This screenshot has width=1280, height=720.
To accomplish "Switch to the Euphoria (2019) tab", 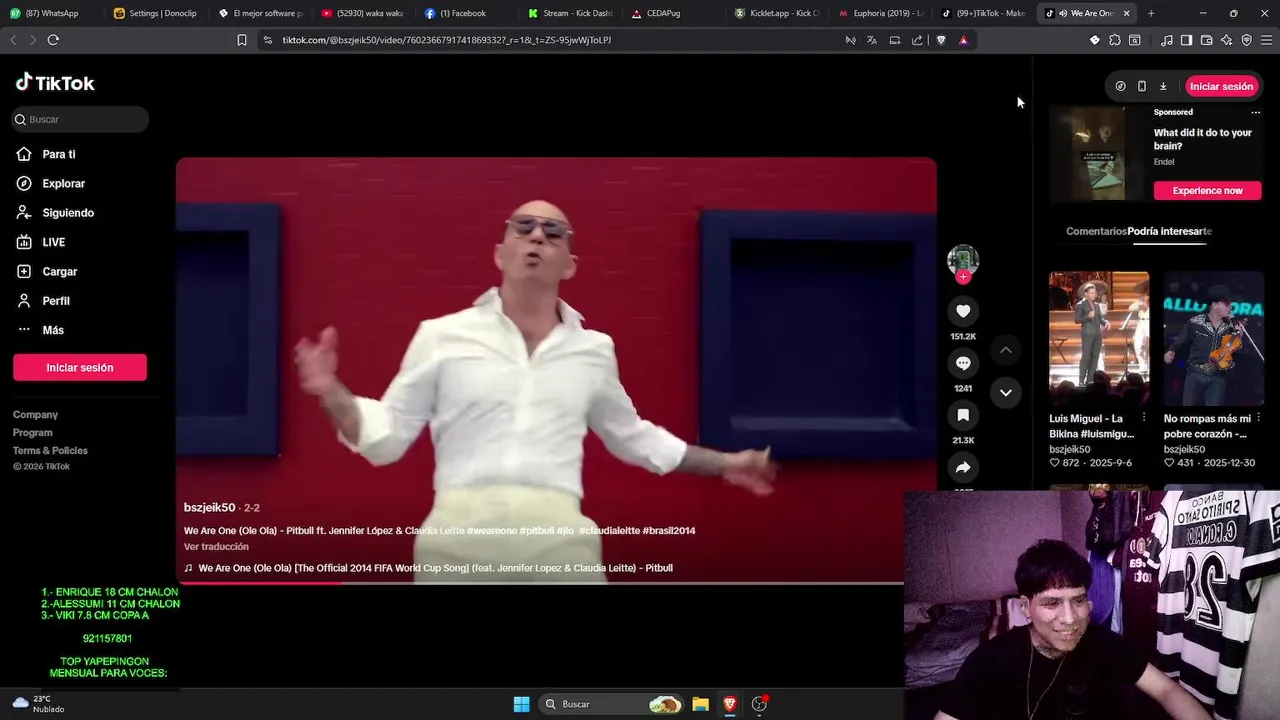I will point(882,13).
